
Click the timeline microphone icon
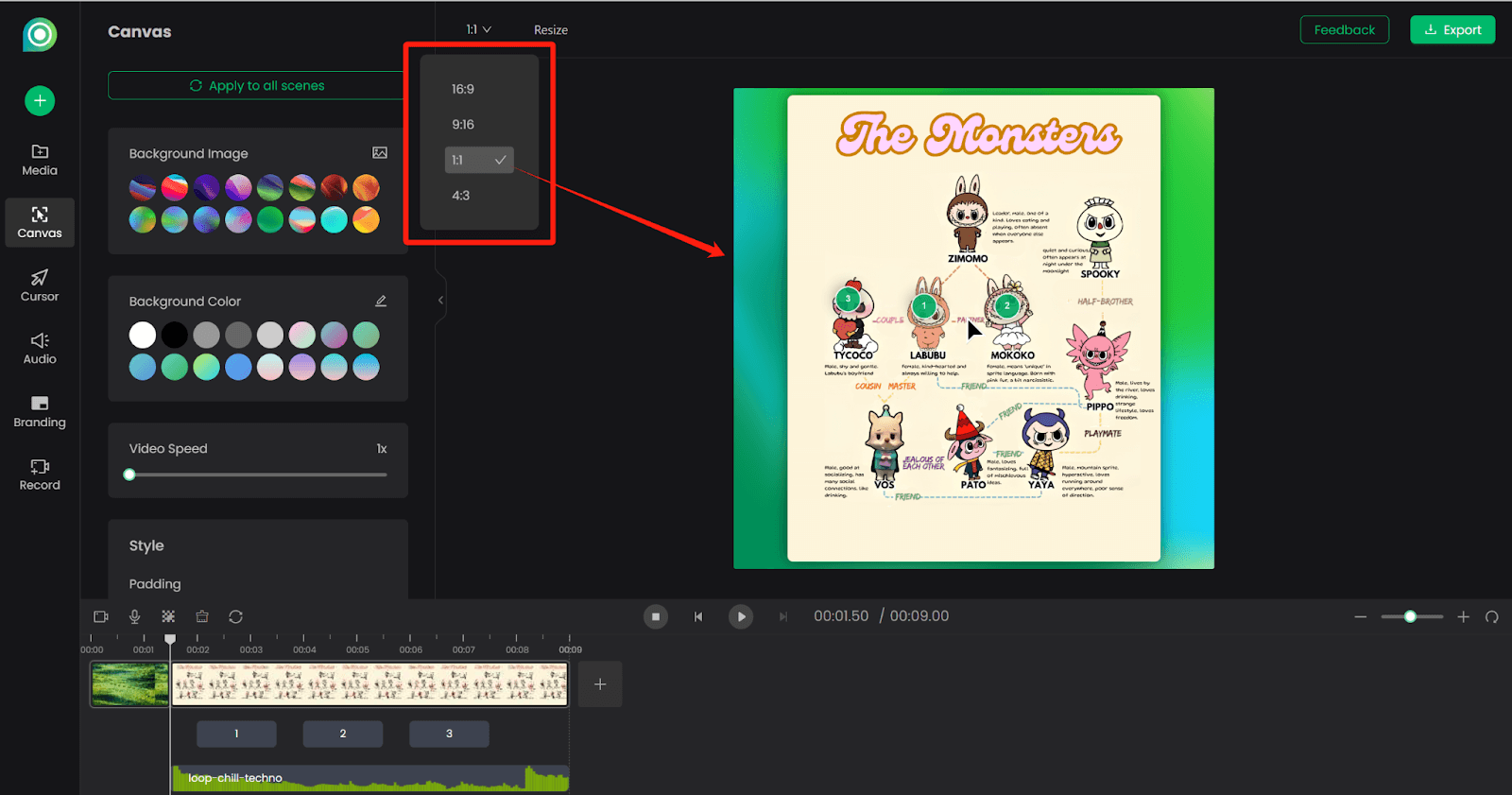click(x=135, y=616)
